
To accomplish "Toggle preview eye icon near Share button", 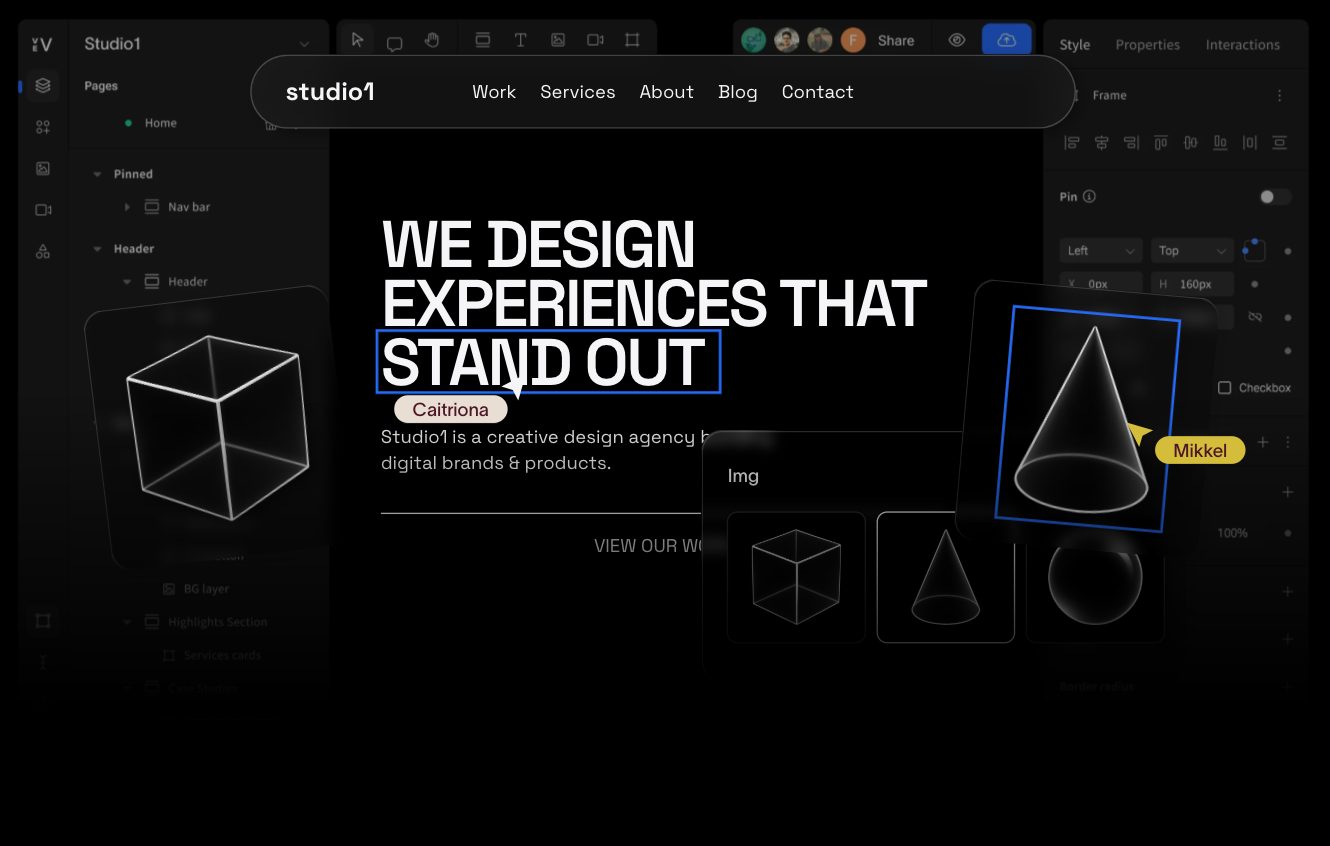I will click(x=956, y=40).
